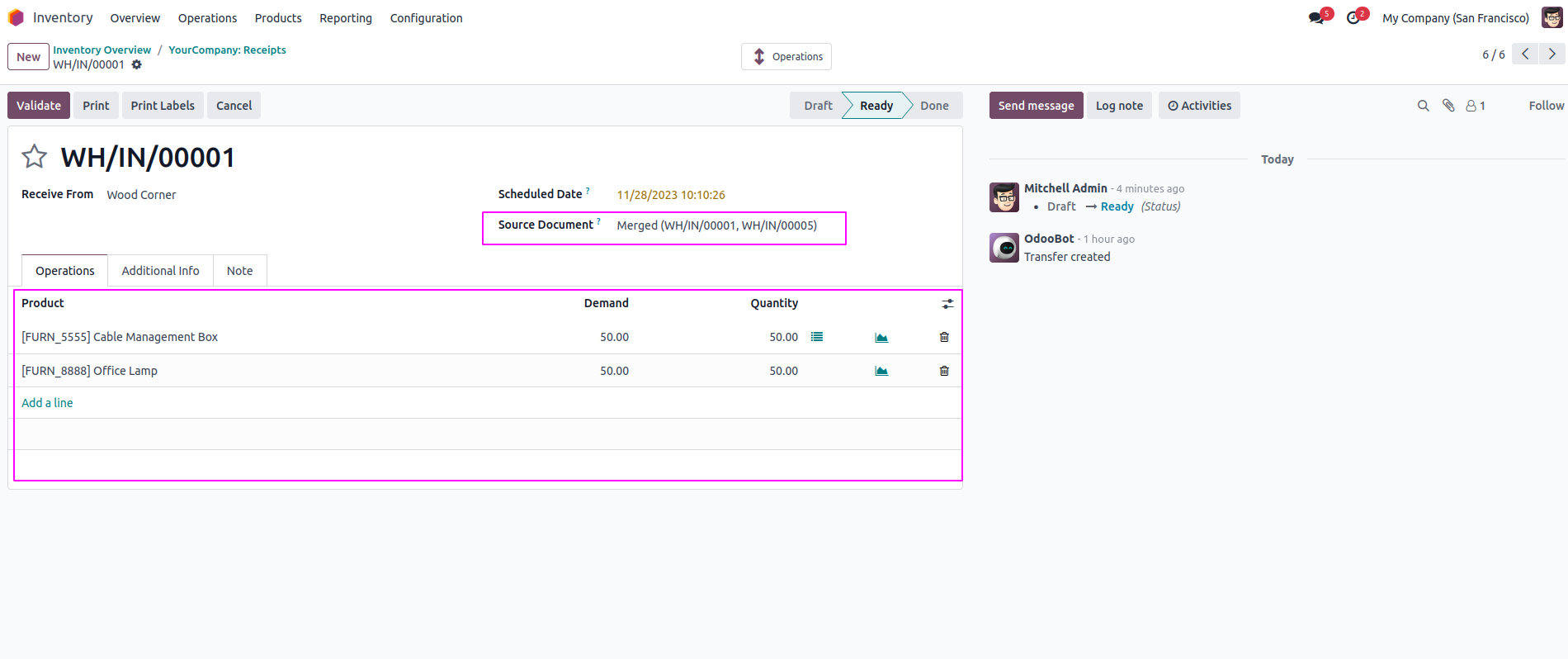
Task: Open the gear actions menu beside WH/IN/00001
Action: (x=137, y=64)
